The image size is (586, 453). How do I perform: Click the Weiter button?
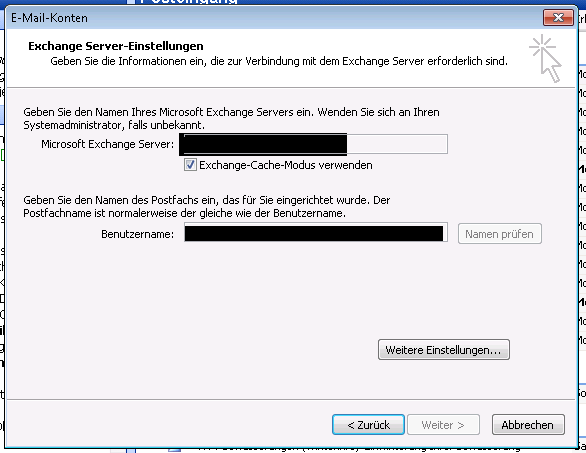tap(443, 425)
